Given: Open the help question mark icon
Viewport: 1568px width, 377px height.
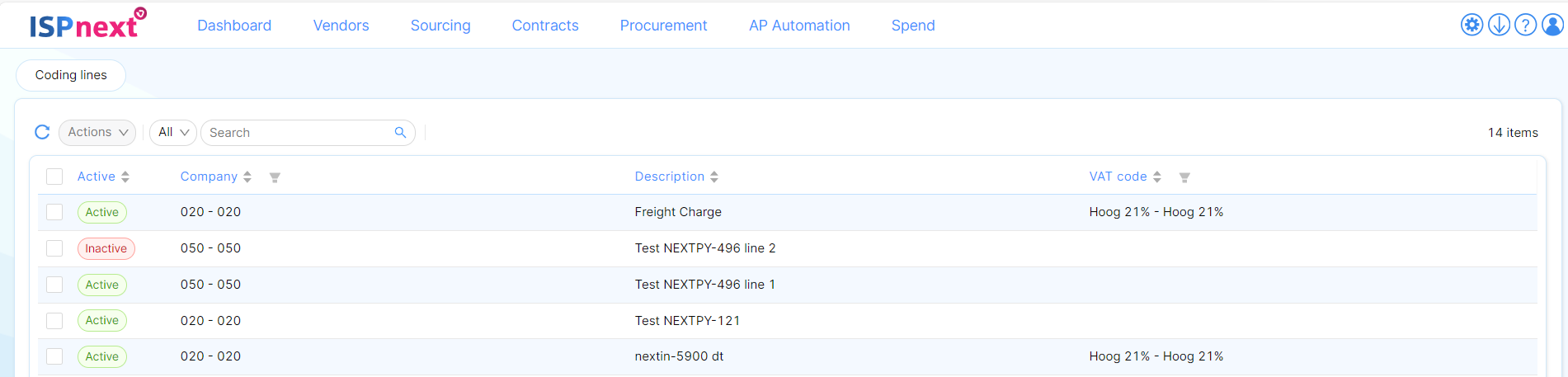Looking at the screenshot, I should tap(1526, 25).
